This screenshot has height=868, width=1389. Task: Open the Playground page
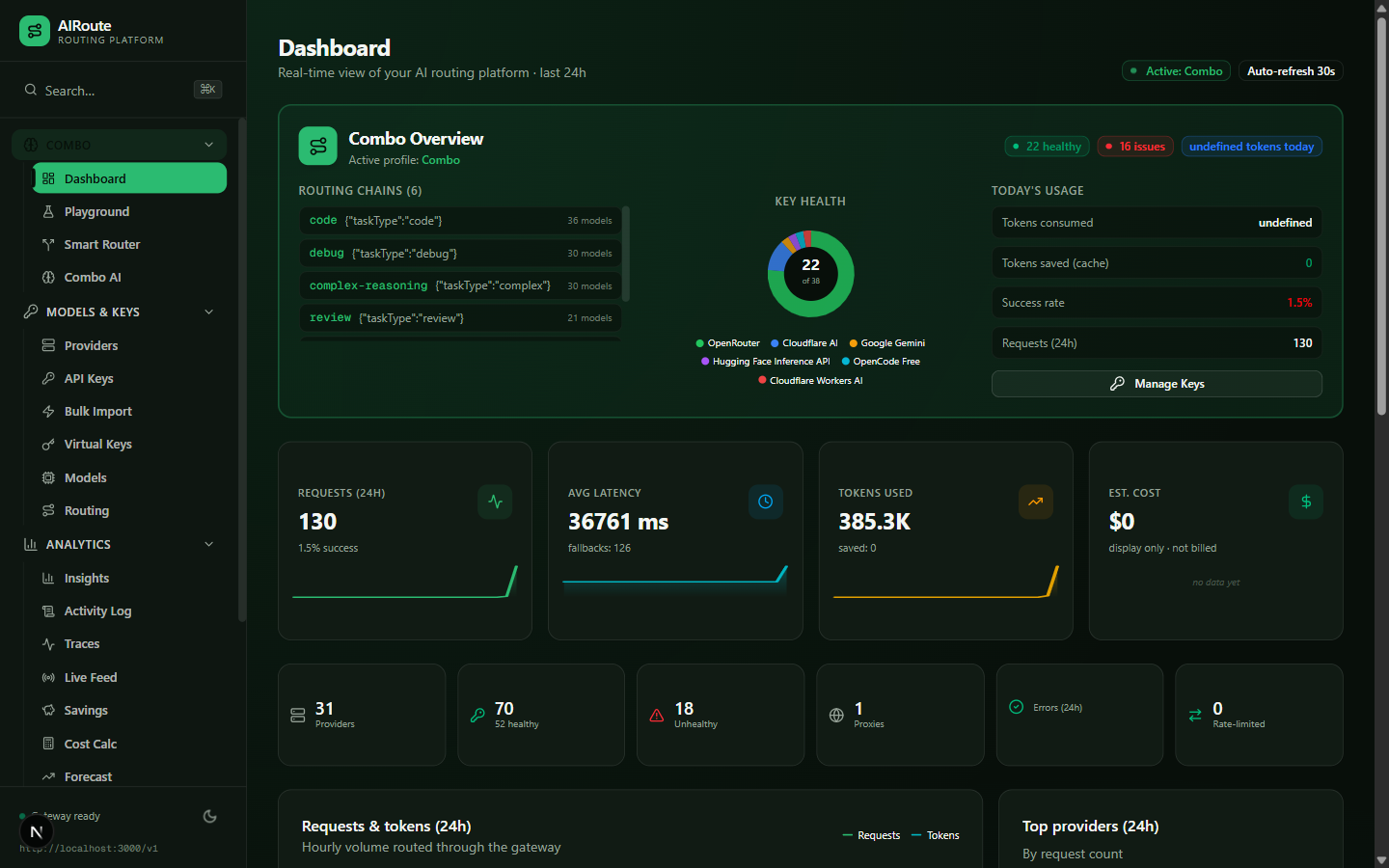pos(129,211)
